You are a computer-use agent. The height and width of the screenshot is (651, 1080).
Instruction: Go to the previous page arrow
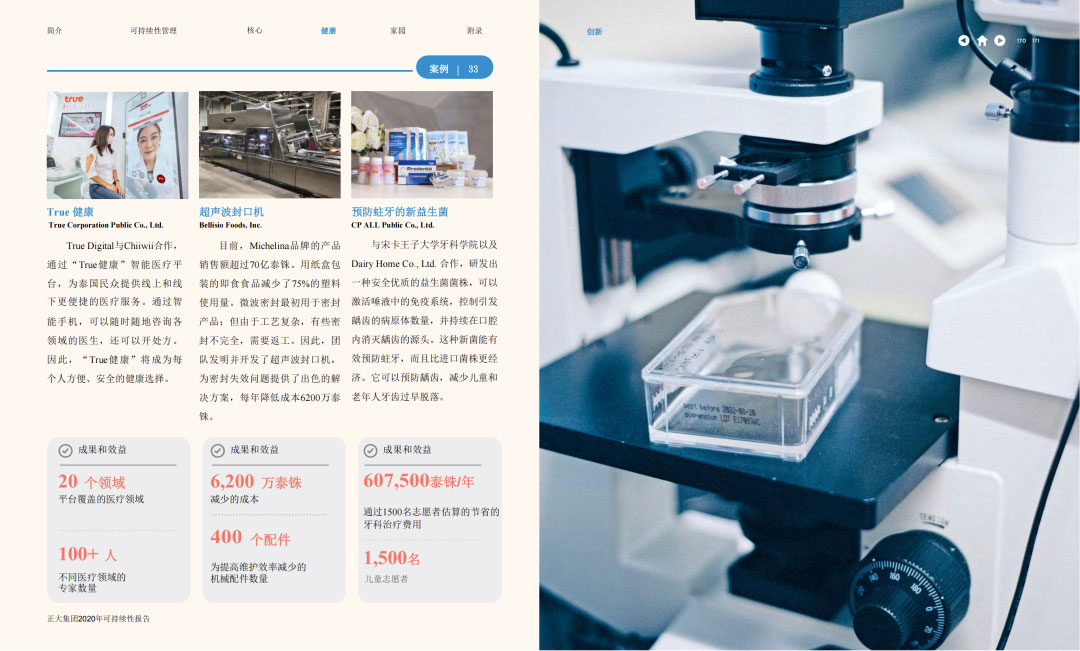click(x=963, y=41)
